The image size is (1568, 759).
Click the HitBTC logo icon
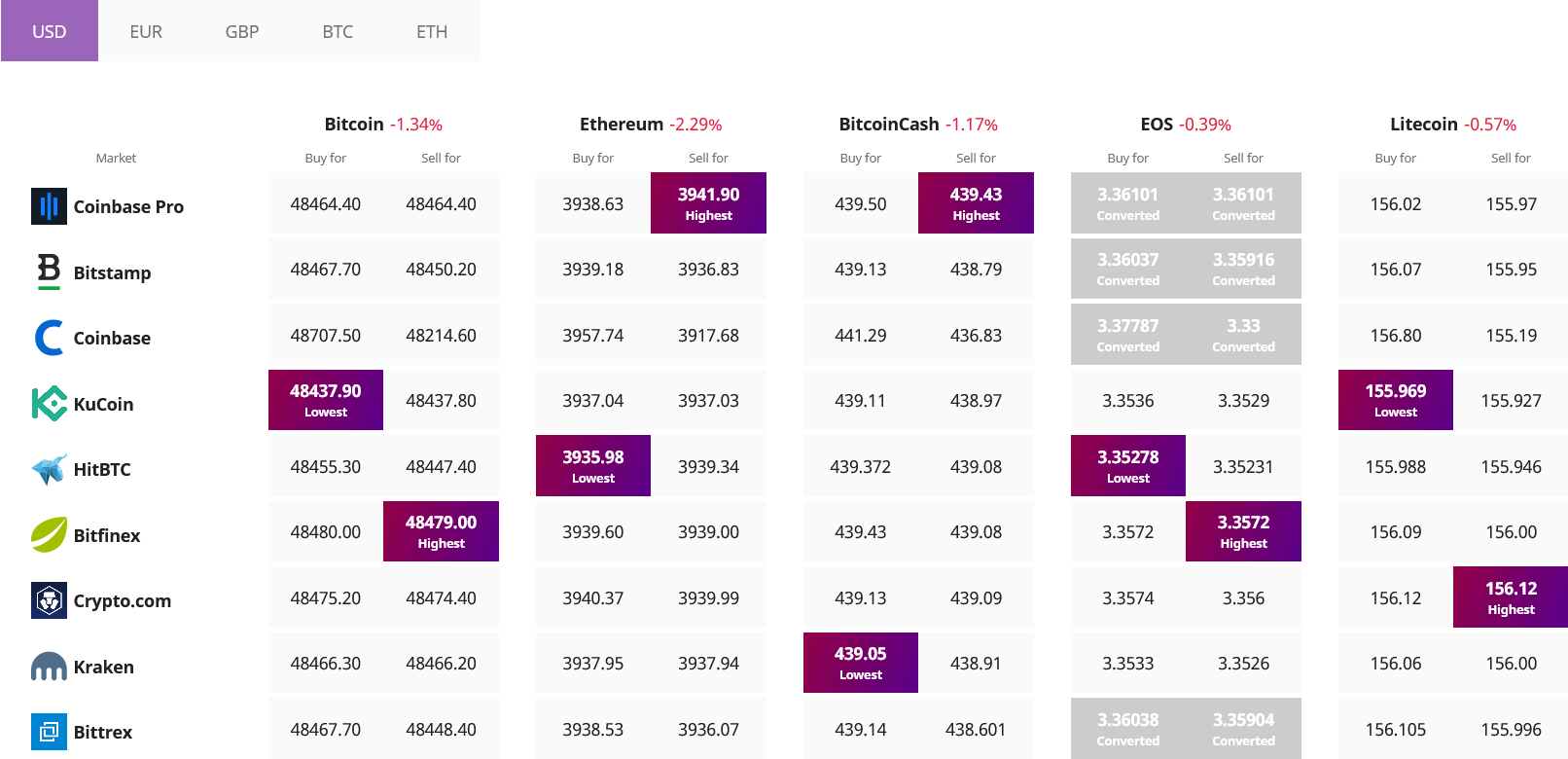(x=49, y=469)
